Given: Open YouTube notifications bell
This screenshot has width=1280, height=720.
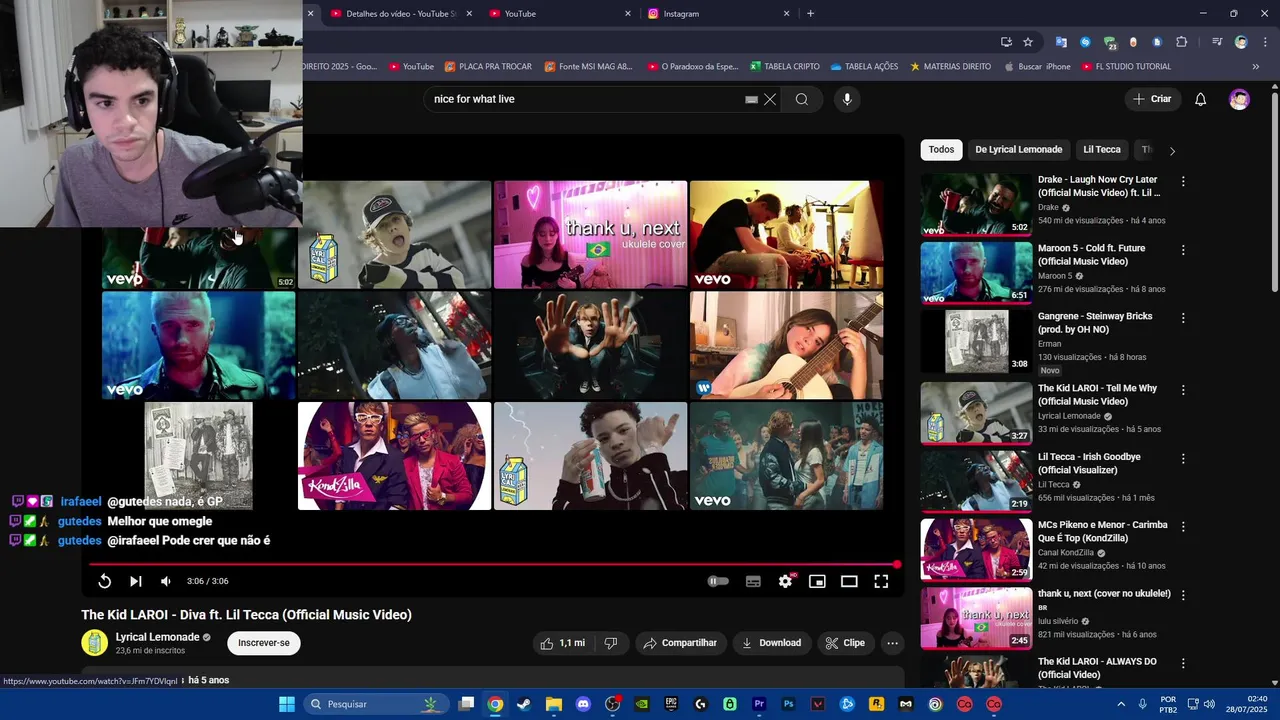Looking at the screenshot, I should coord(1201,99).
